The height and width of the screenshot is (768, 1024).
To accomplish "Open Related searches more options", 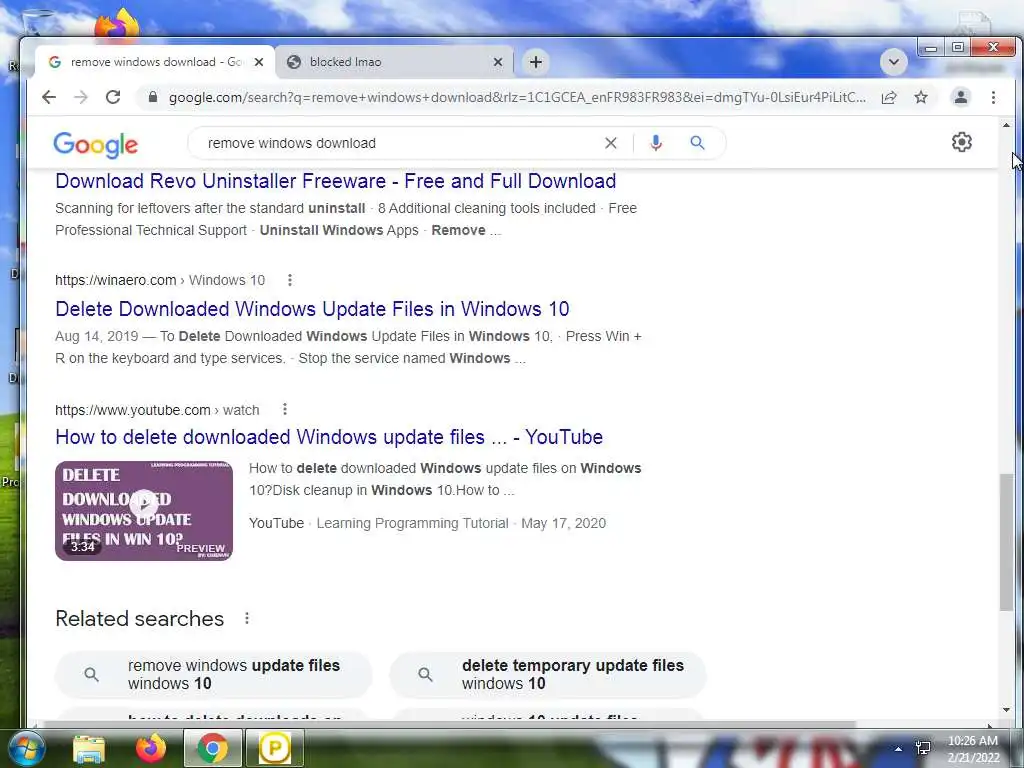I will pos(247,618).
